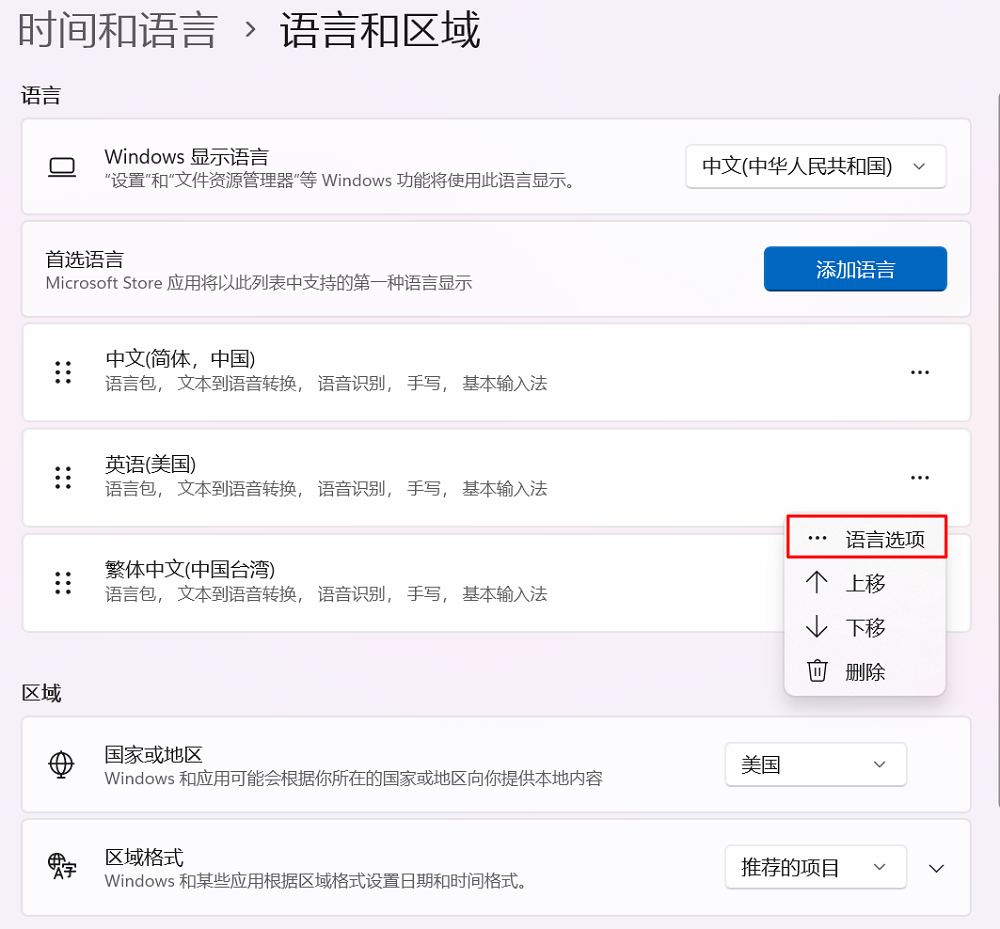Image resolution: width=1000 pixels, height=929 pixels.
Task: Open the Windows 显示语言 dropdown
Action: [815, 166]
